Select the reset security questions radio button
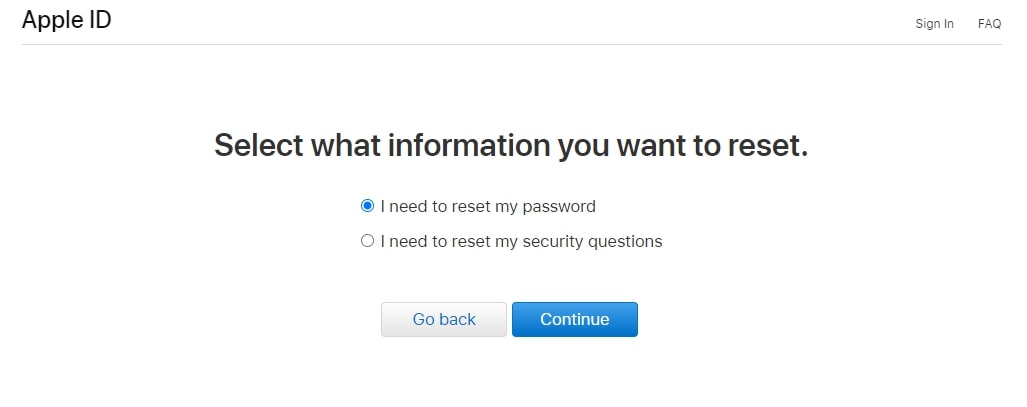 pos(367,241)
